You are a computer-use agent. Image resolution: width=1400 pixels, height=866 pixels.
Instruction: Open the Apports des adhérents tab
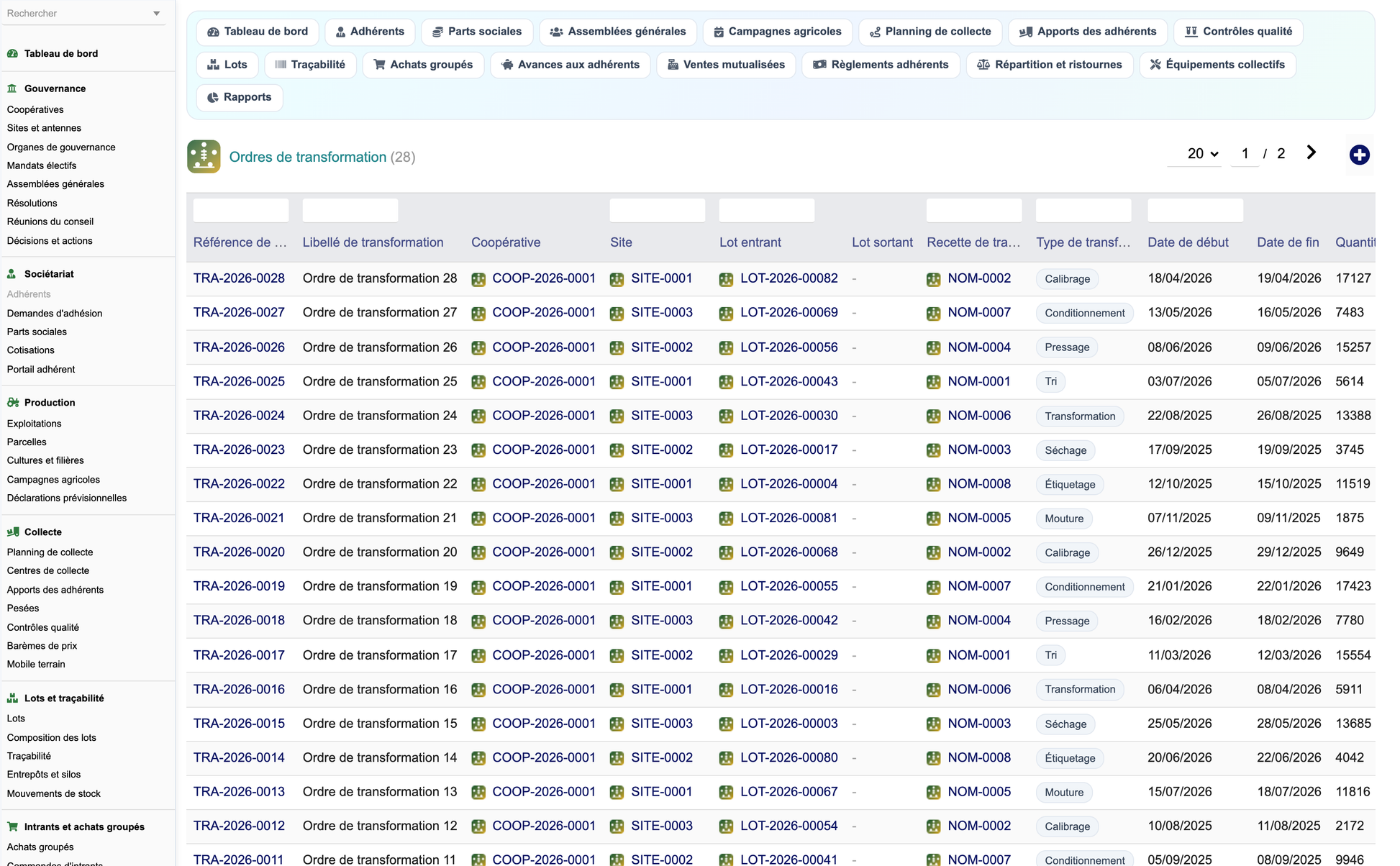pyautogui.click(x=1088, y=32)
